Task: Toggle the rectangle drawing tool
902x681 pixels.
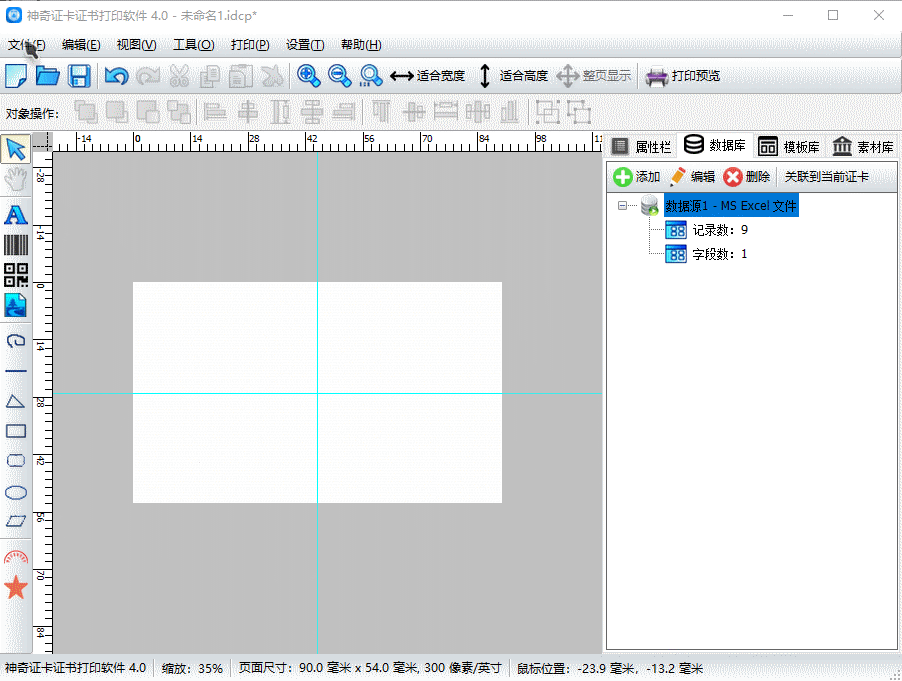Action: point(16,431)
